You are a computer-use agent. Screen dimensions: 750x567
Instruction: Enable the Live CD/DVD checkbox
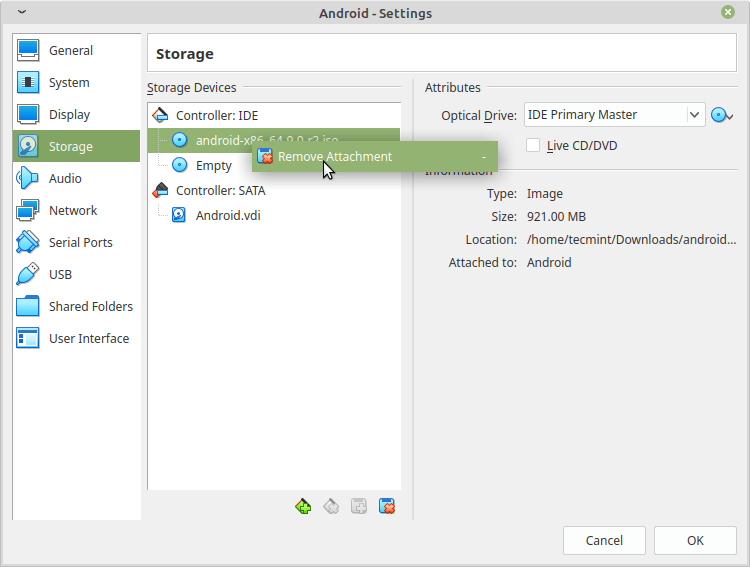click(x=533, y=146)
